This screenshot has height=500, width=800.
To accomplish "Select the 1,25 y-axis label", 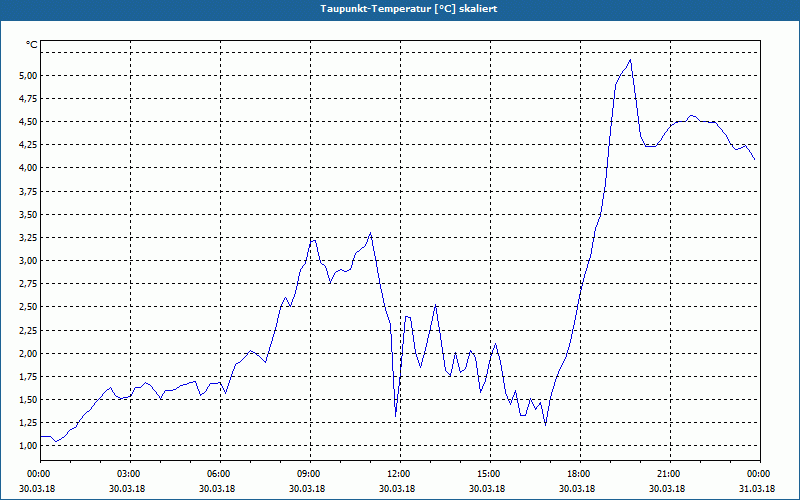I will tap(29, 422).
